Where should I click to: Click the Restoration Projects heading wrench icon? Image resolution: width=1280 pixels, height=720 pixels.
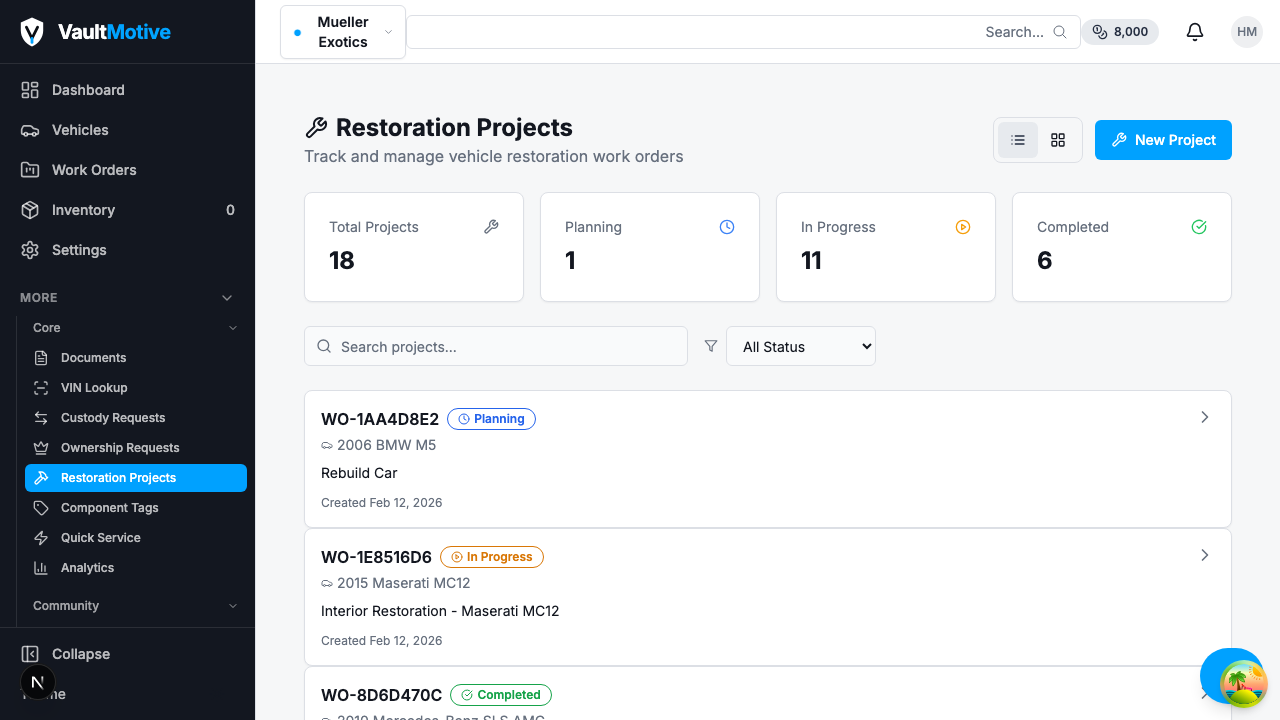(316, 128)
